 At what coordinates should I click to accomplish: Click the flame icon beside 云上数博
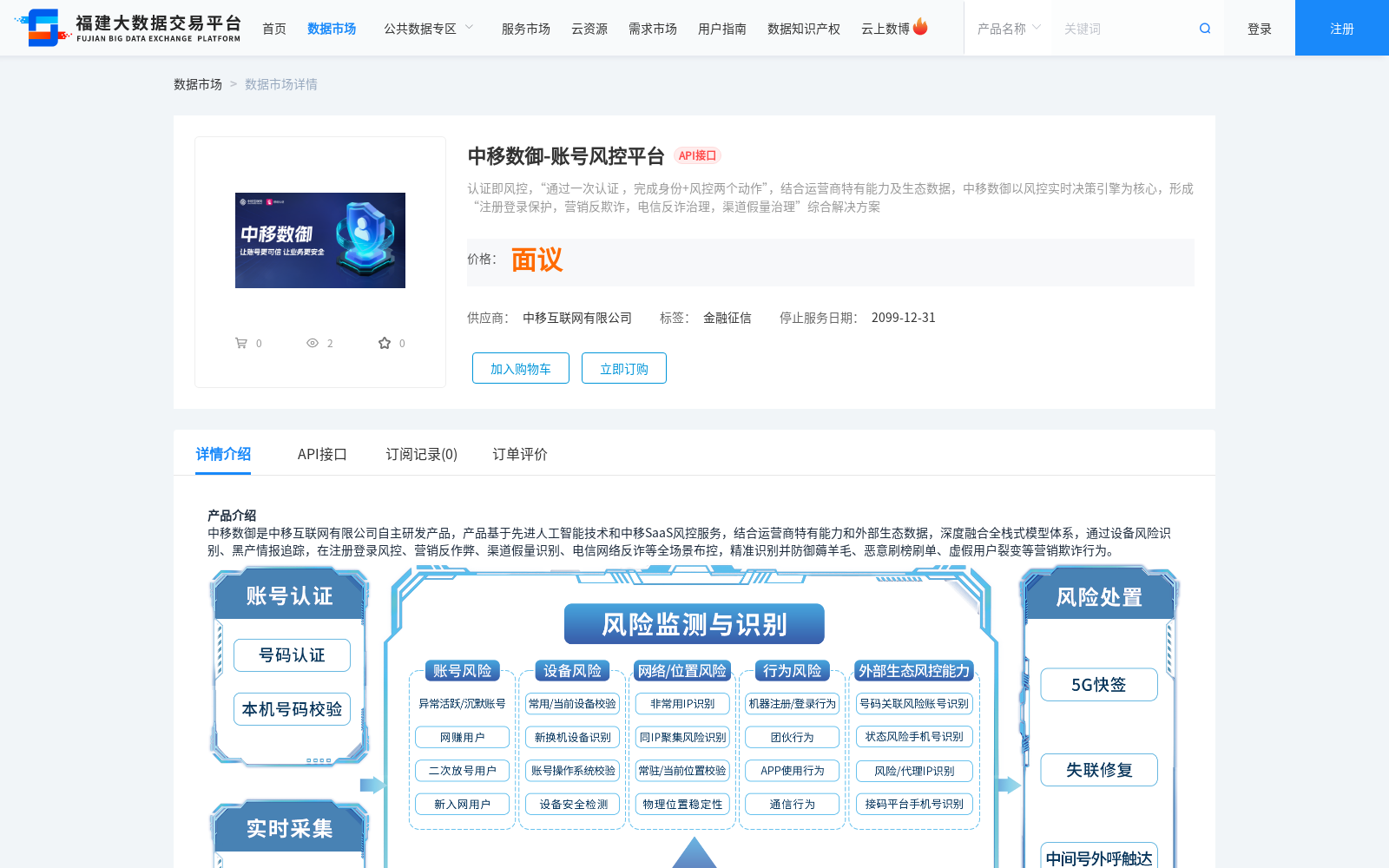coord(920,27)
